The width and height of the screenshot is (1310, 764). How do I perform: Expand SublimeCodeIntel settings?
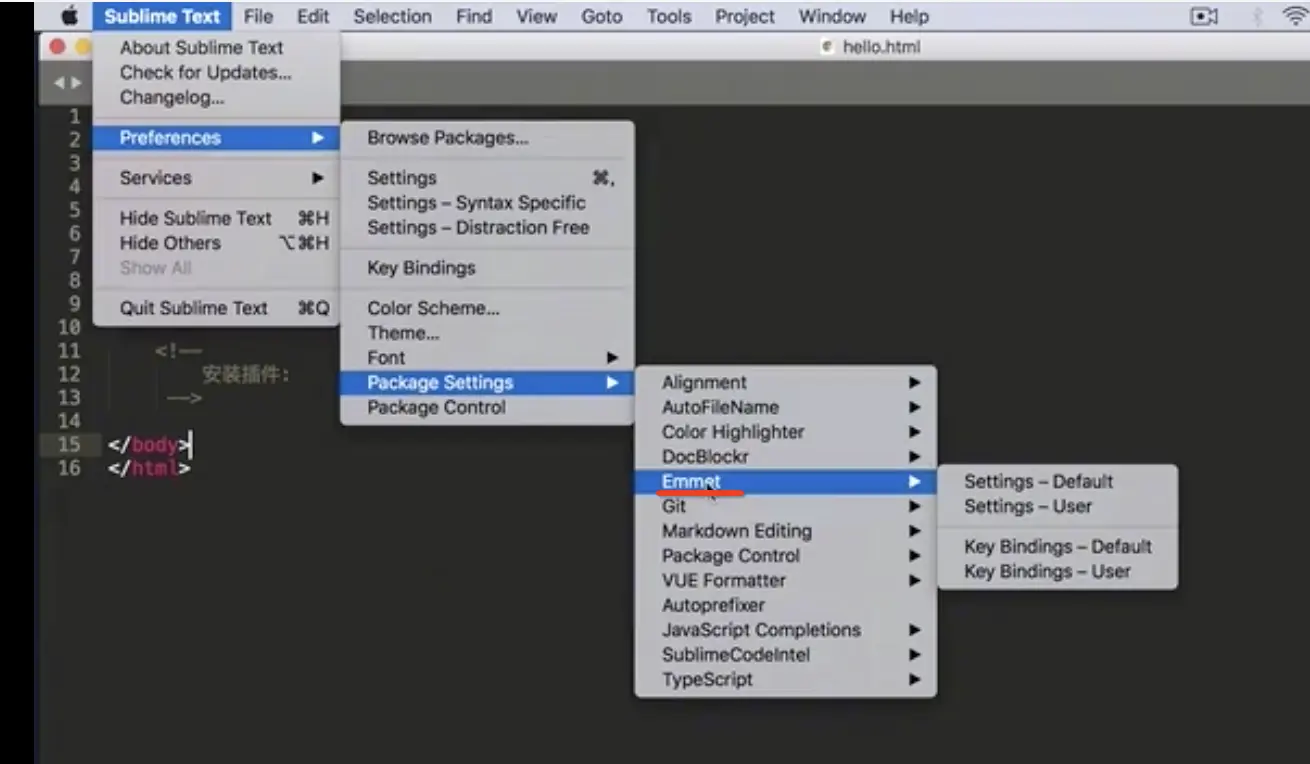click(x=786, y=655)
